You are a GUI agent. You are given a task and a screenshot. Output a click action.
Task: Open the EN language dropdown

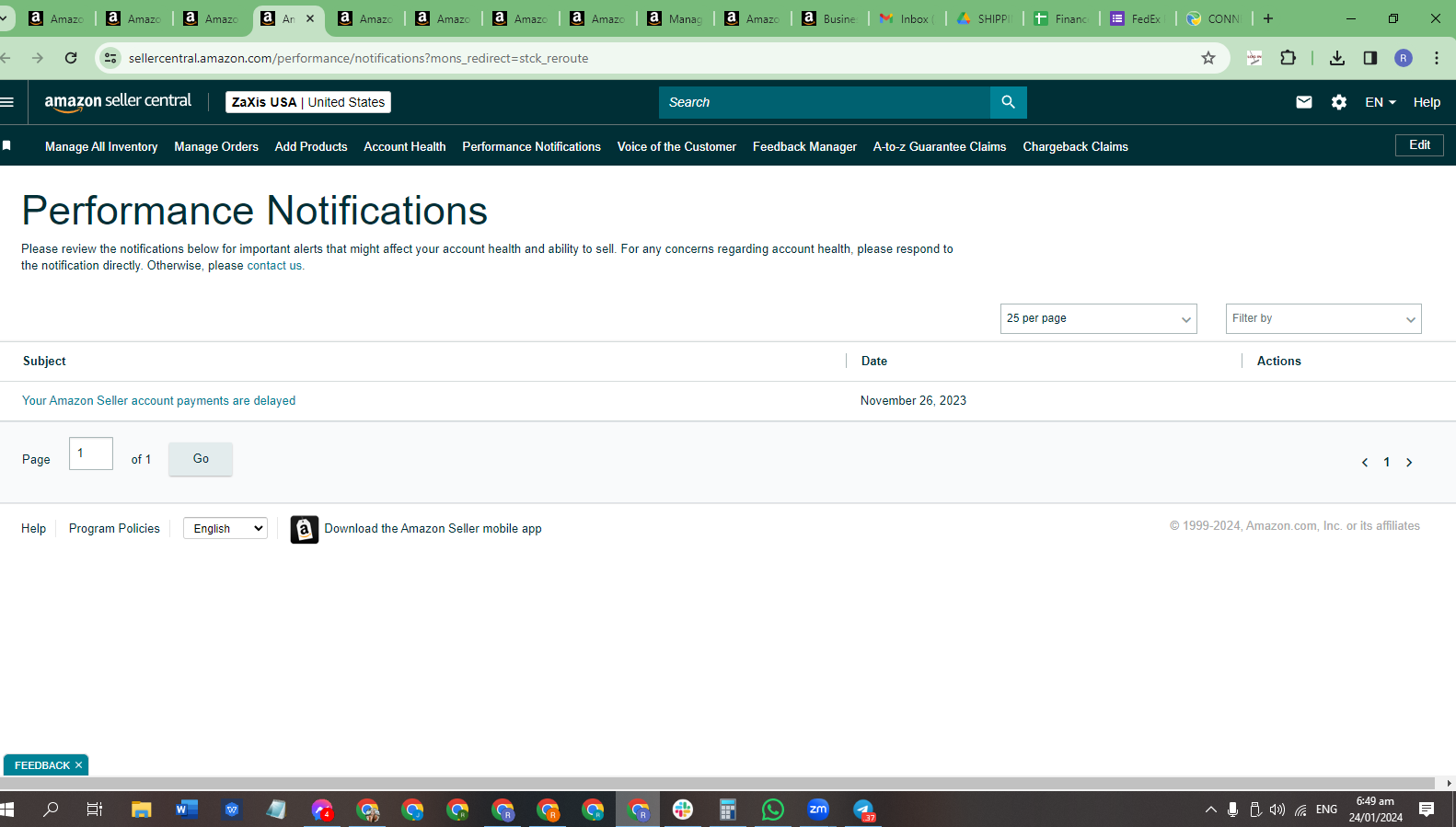tap(1380, 102)
